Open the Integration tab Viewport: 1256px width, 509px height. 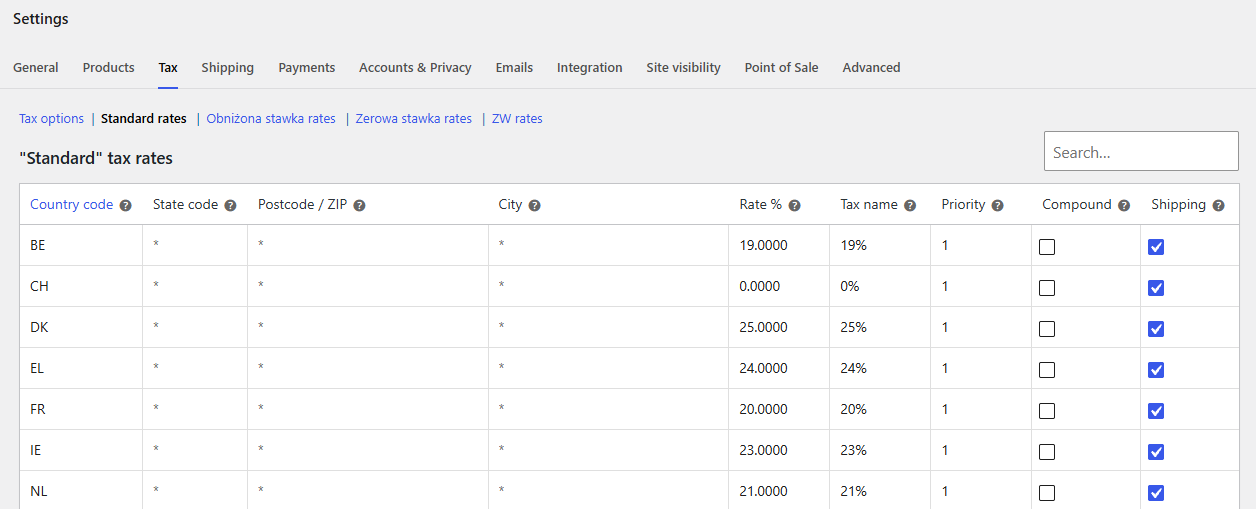(590, 68)
